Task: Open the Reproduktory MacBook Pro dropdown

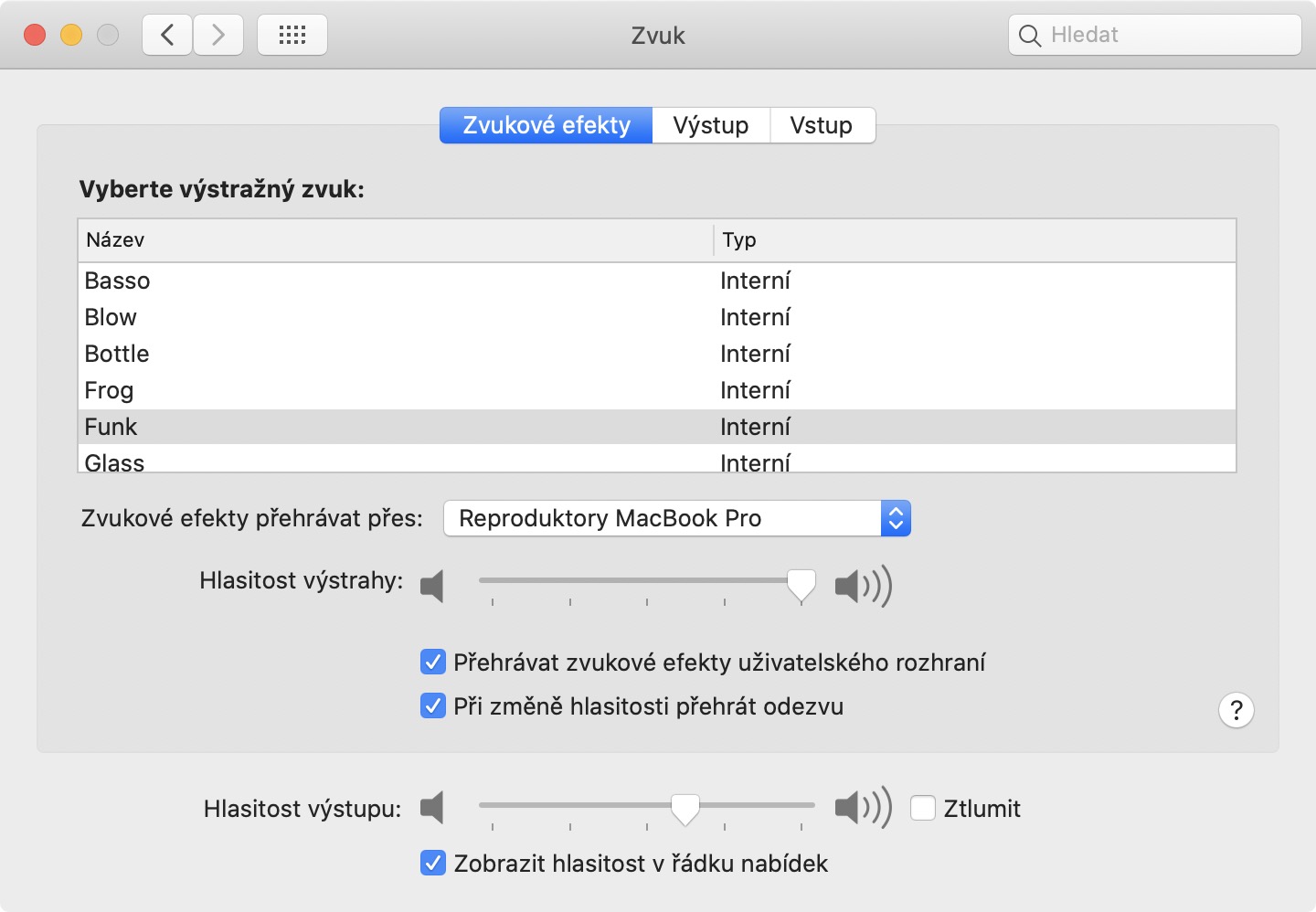Action: [676, 518]
